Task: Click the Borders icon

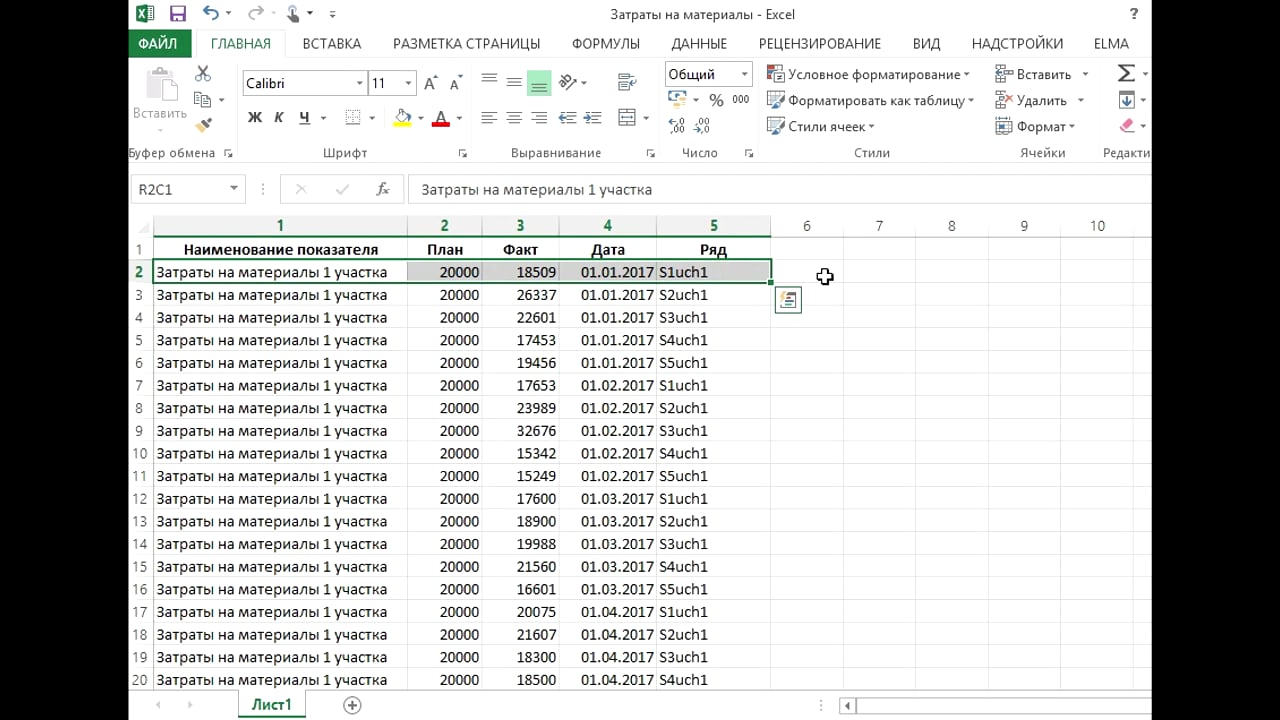Action: click(x=352, y=118)
